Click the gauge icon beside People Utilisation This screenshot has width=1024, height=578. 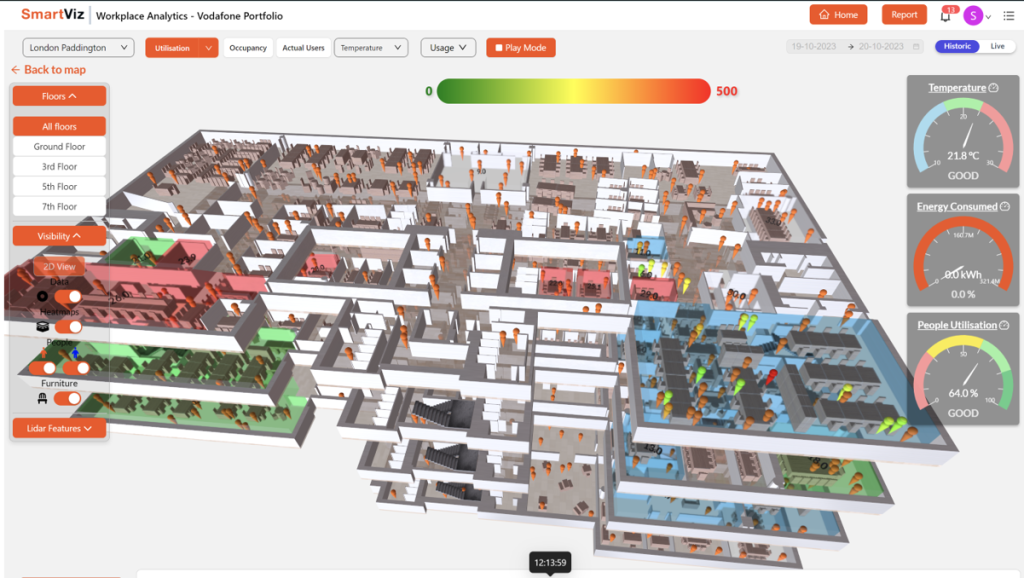pos(1004,325)
